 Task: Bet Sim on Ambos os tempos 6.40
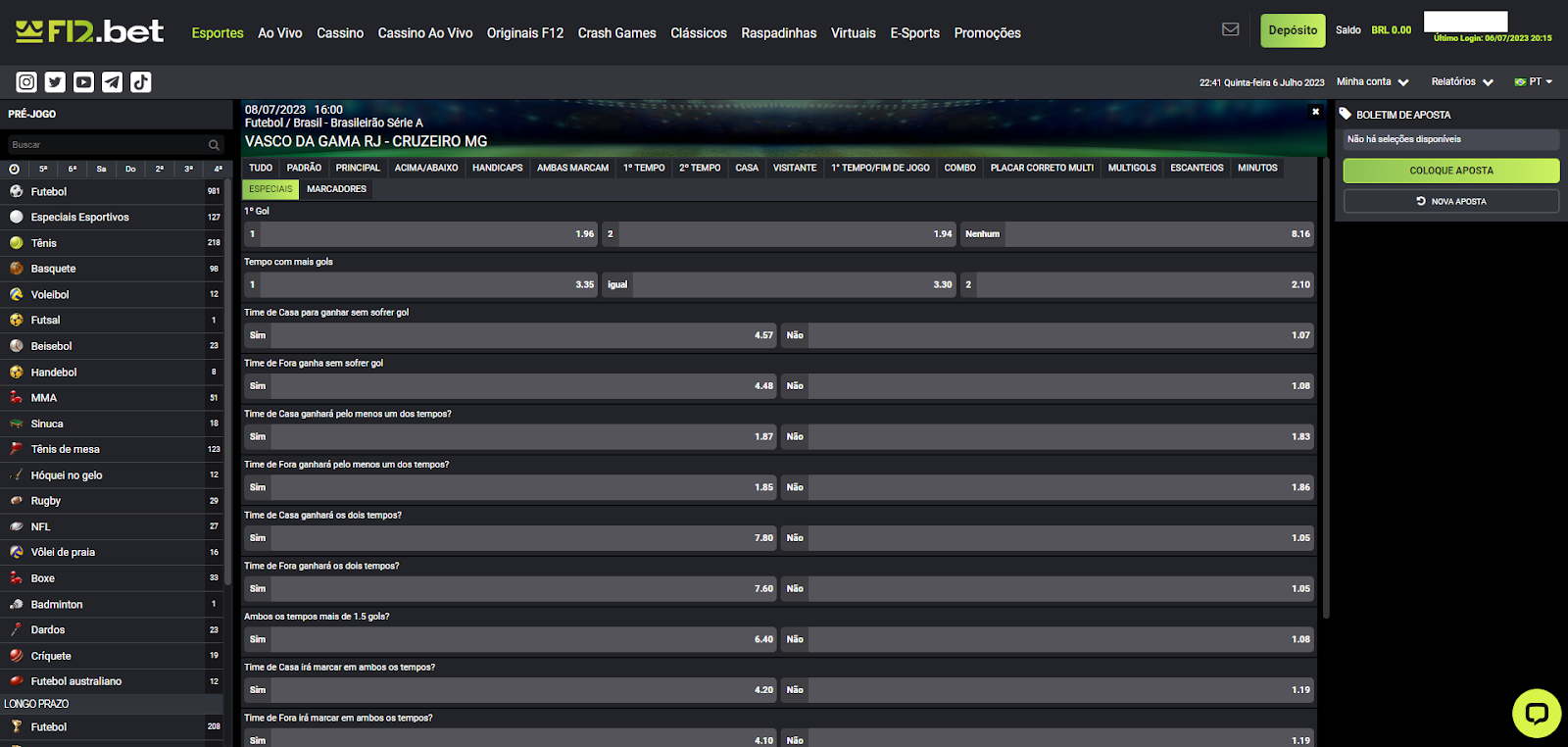[510, 639]
